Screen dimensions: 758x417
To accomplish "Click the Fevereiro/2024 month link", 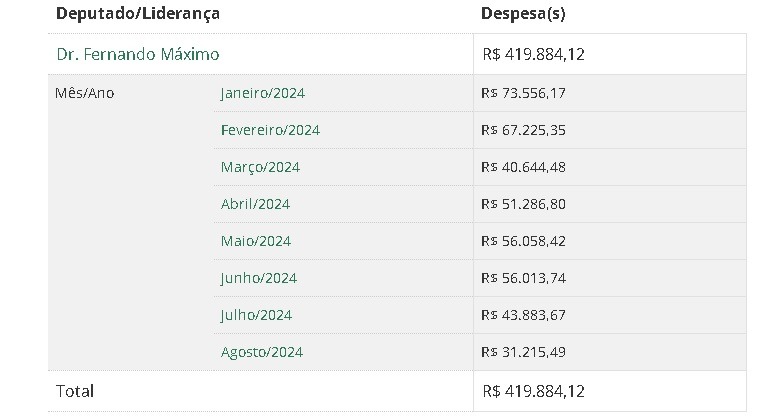I will (x=270, y=130).
